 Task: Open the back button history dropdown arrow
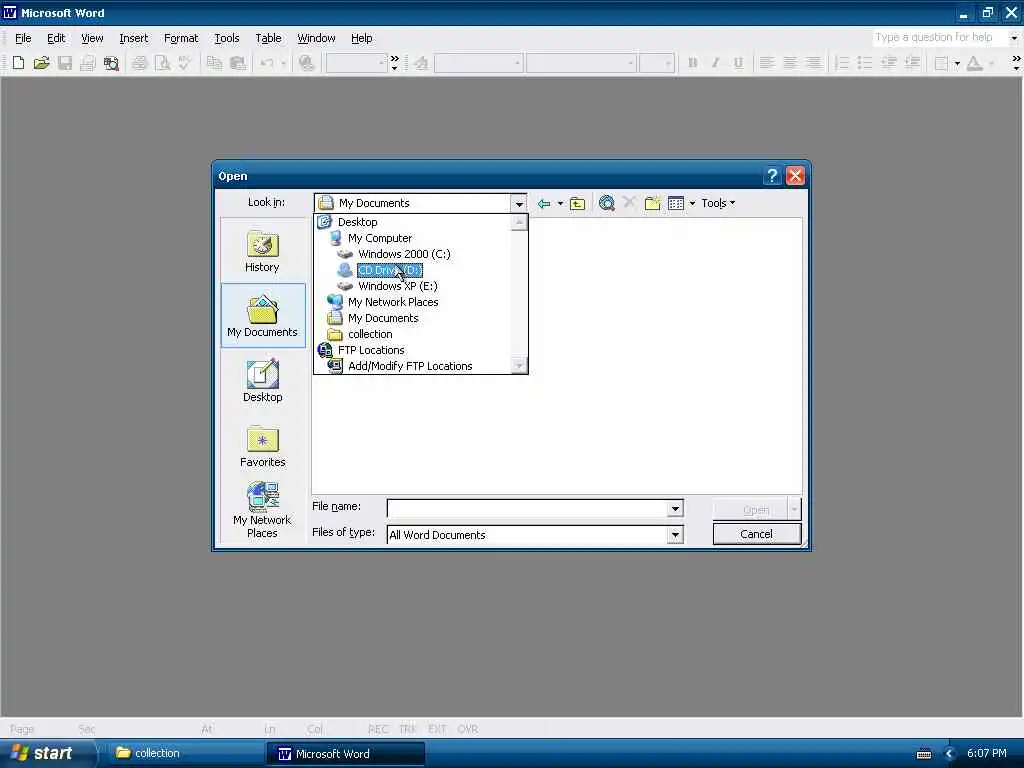[560, 204]
